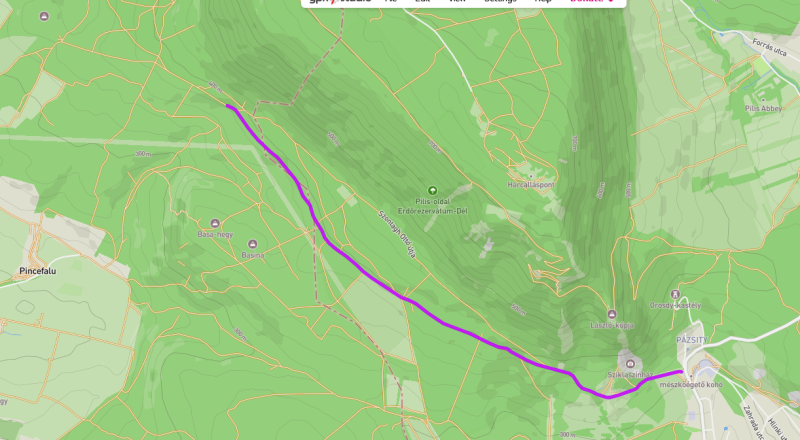
Task: Click the green Pilis-oldal nature reserve icon
Action: [432, 191]
